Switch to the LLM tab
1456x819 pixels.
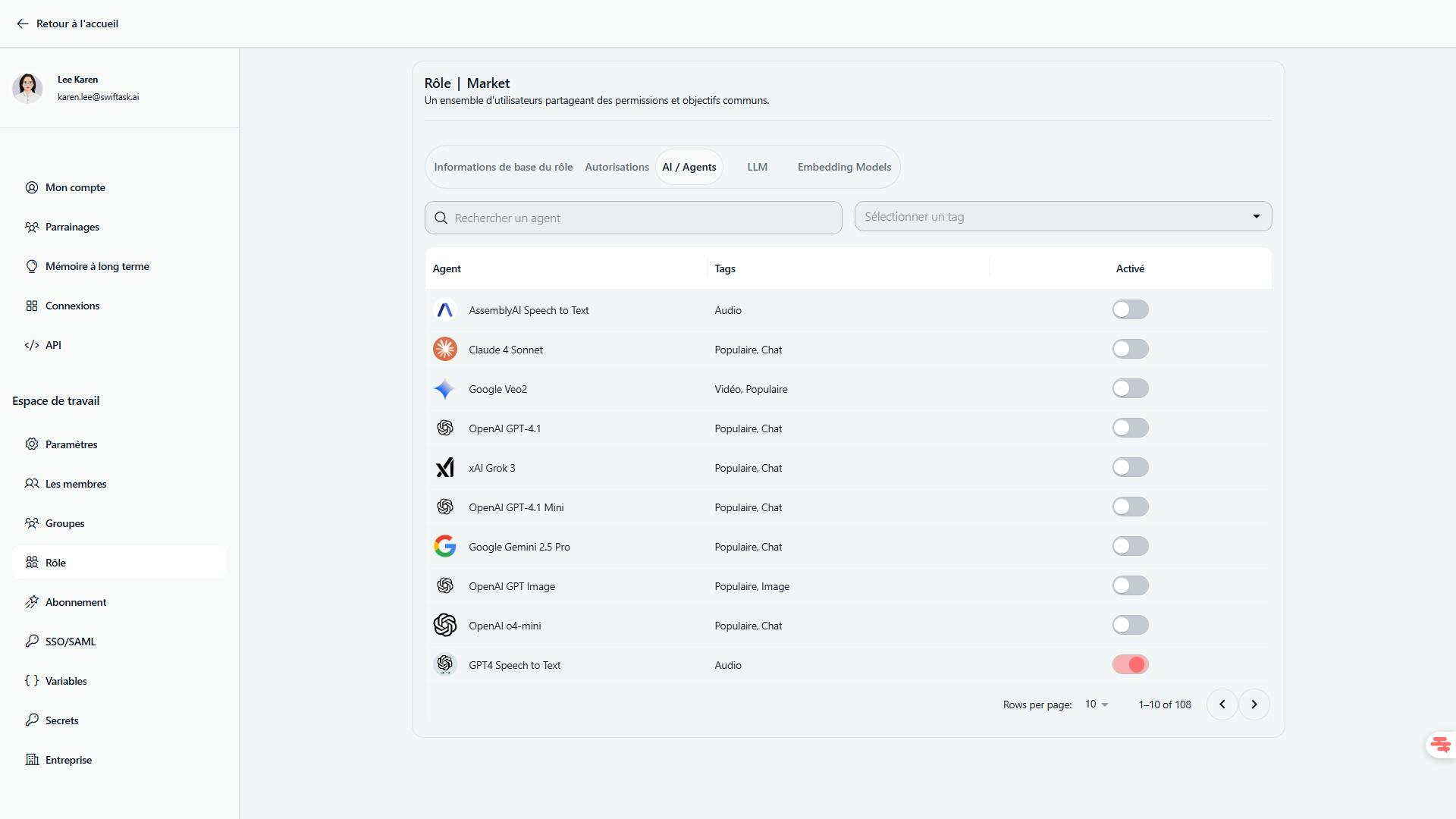pos(757,167)
